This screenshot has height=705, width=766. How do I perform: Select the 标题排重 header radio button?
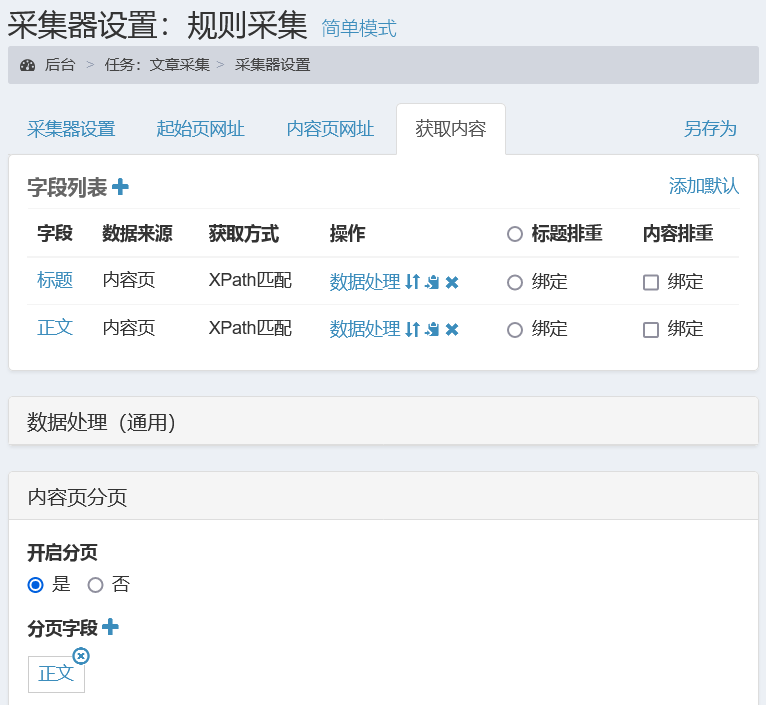click(514, 234)
